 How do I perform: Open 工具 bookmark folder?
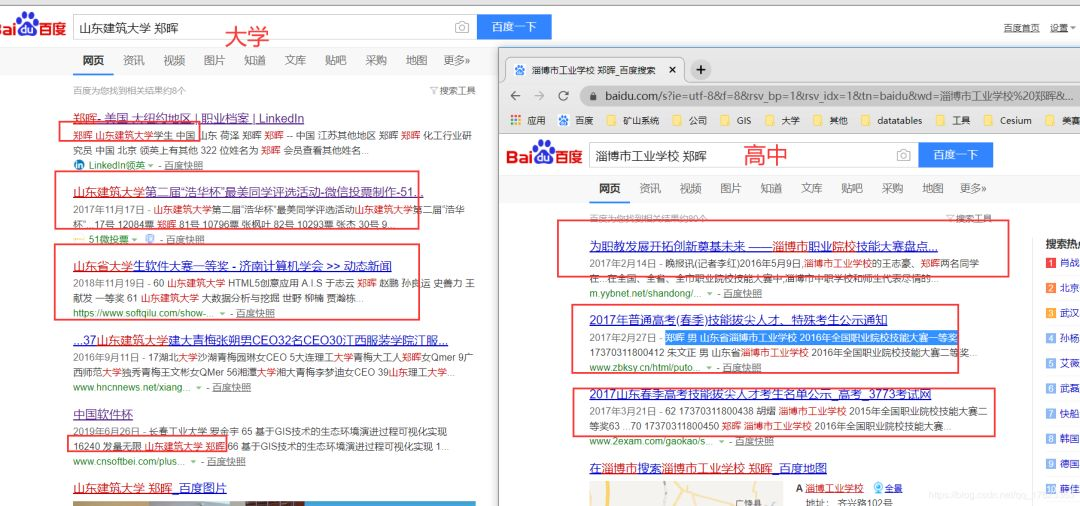[953, 120]
